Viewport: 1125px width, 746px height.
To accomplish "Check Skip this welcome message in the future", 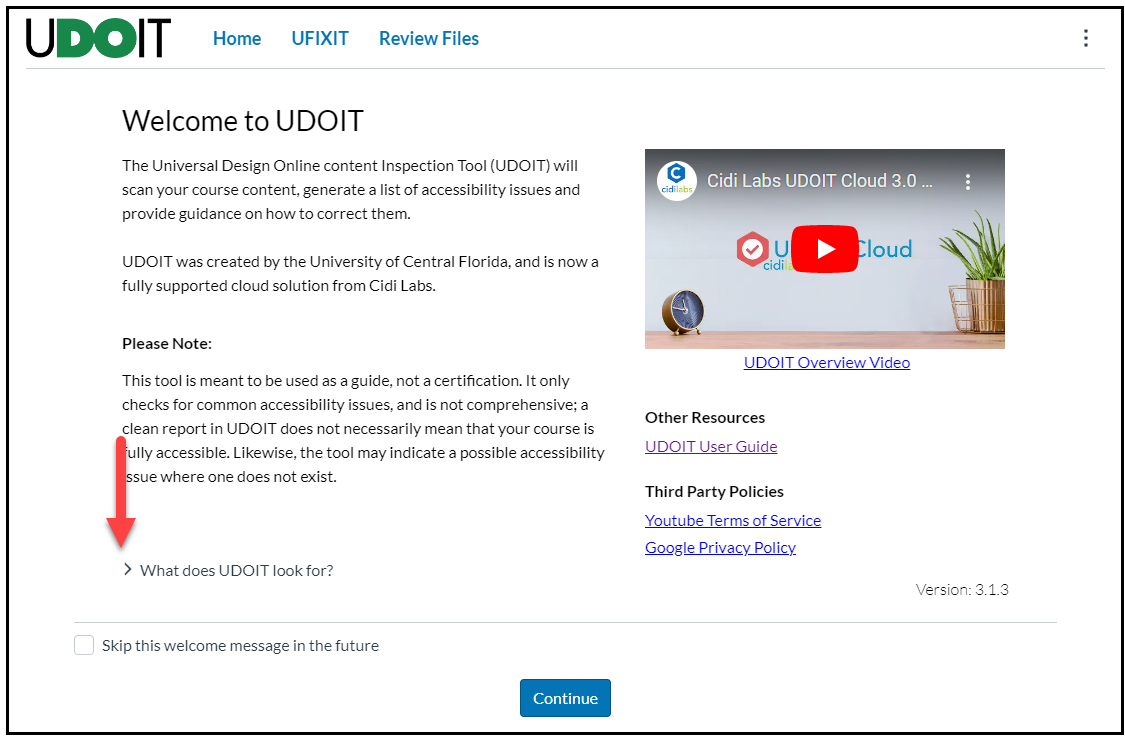I will [84, 645].
